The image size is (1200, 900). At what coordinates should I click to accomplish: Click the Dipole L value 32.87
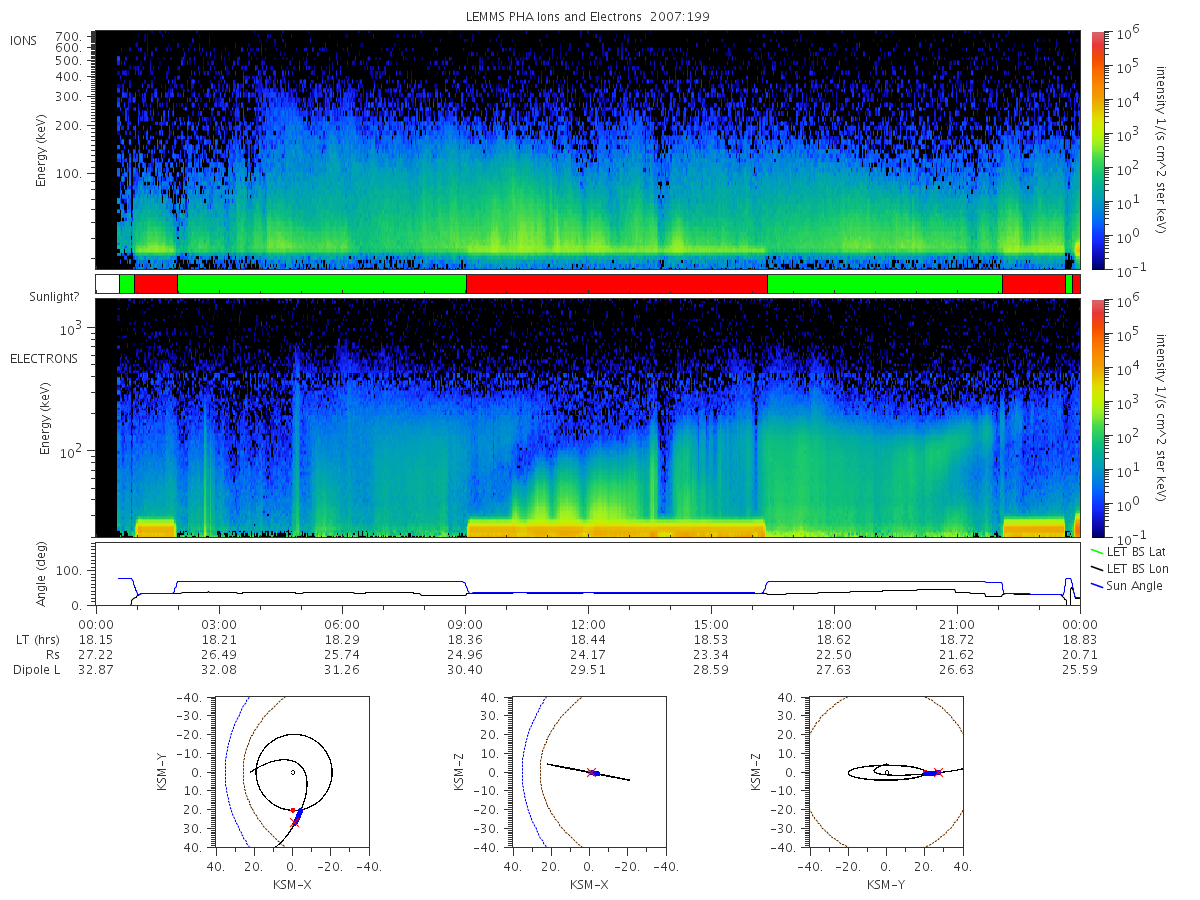96,669
